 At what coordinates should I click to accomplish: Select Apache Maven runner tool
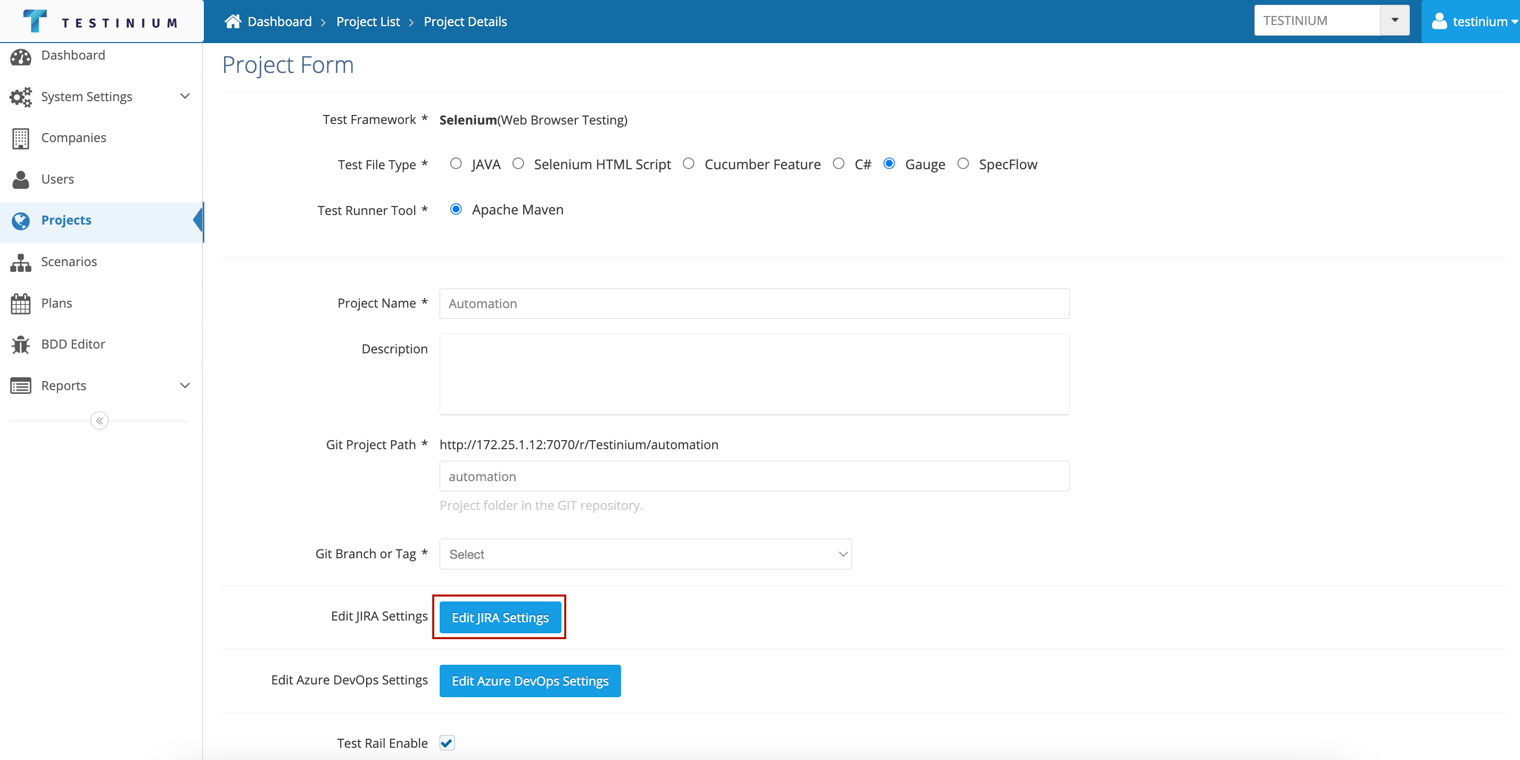coord(456,209)
